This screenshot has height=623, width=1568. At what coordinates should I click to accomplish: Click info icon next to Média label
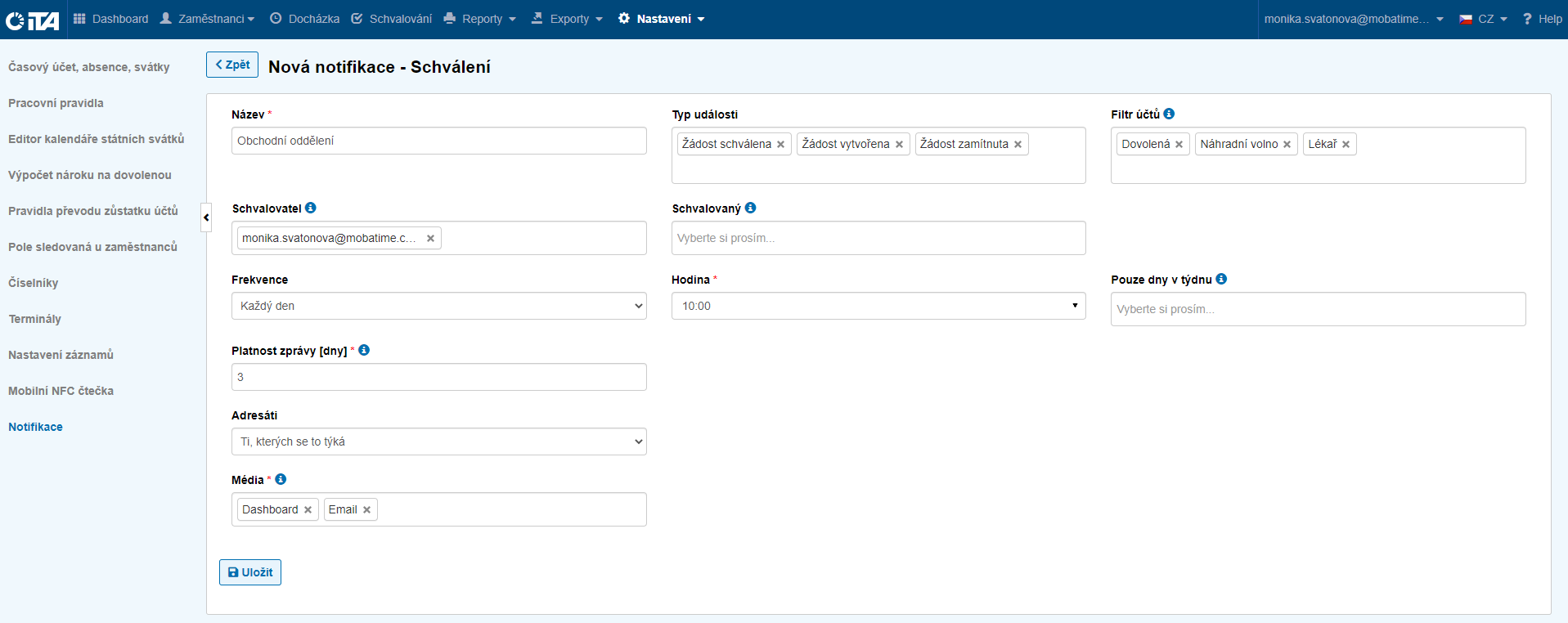(x=281, y=480)
